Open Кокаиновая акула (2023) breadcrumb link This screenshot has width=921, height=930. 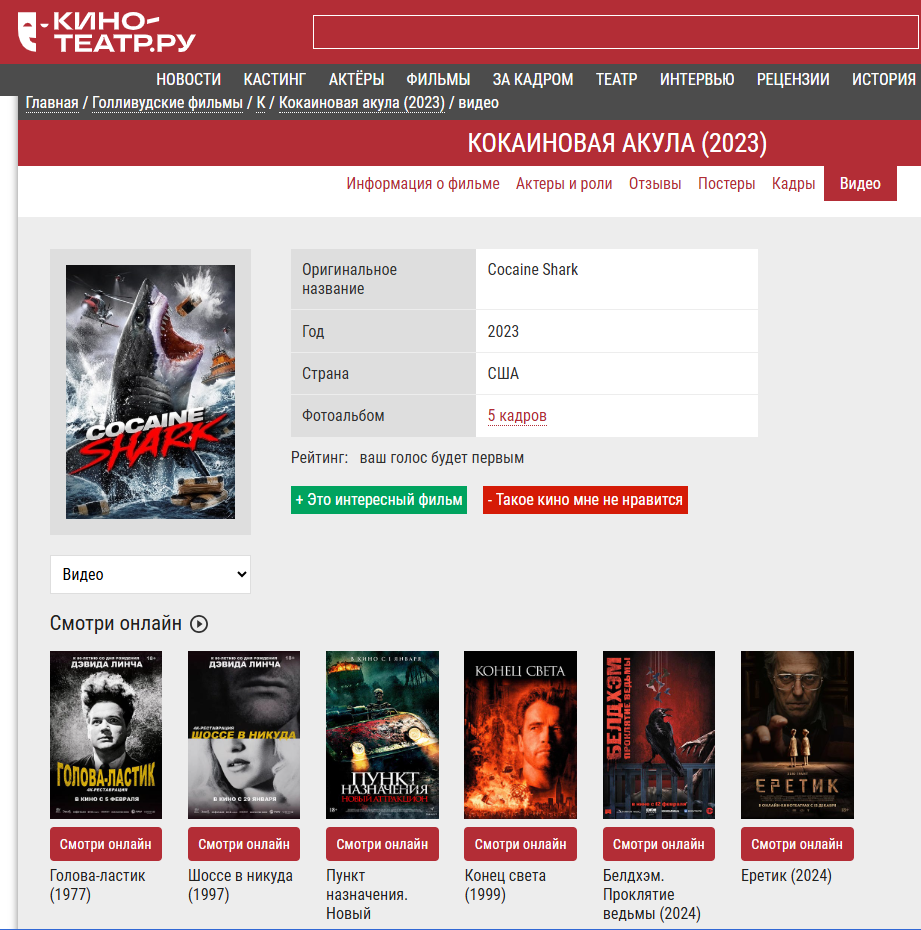click(x=362, y=103)
